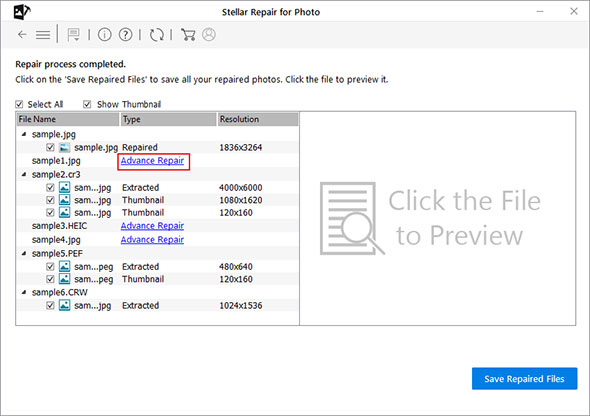Click the 1836x3264 resolution value
The width and height of the screenshot is (590, 416).
(x=241, y=147)
